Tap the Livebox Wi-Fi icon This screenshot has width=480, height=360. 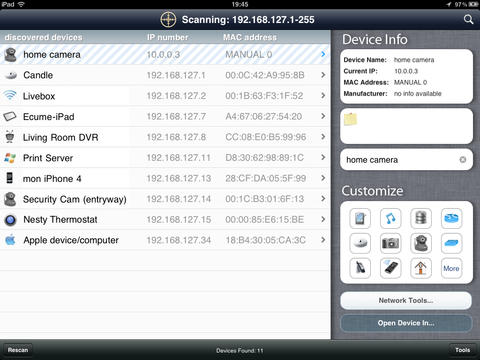[x=10, y=96]
